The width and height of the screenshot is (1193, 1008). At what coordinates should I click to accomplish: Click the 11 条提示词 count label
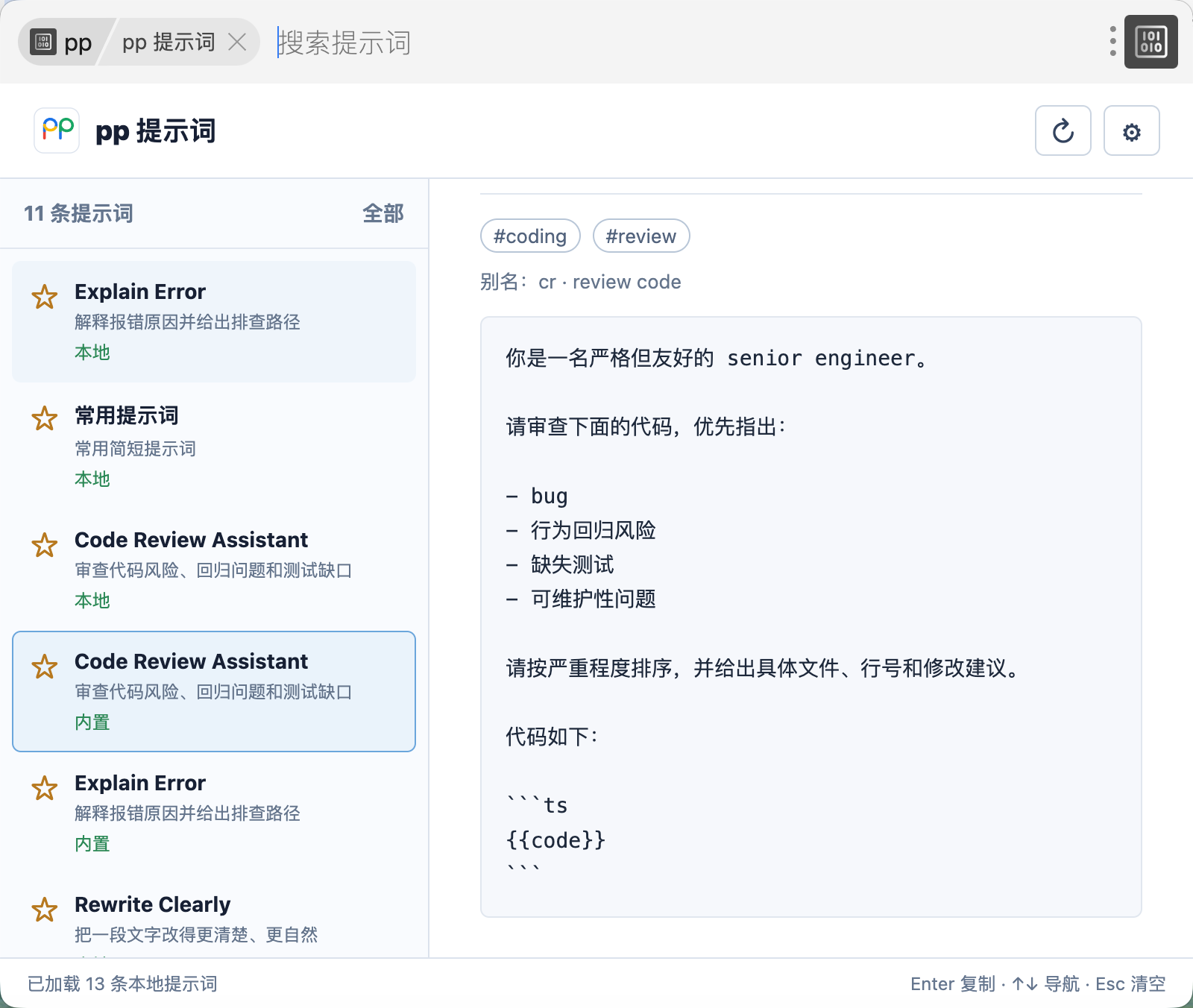(x=78, y=213)
